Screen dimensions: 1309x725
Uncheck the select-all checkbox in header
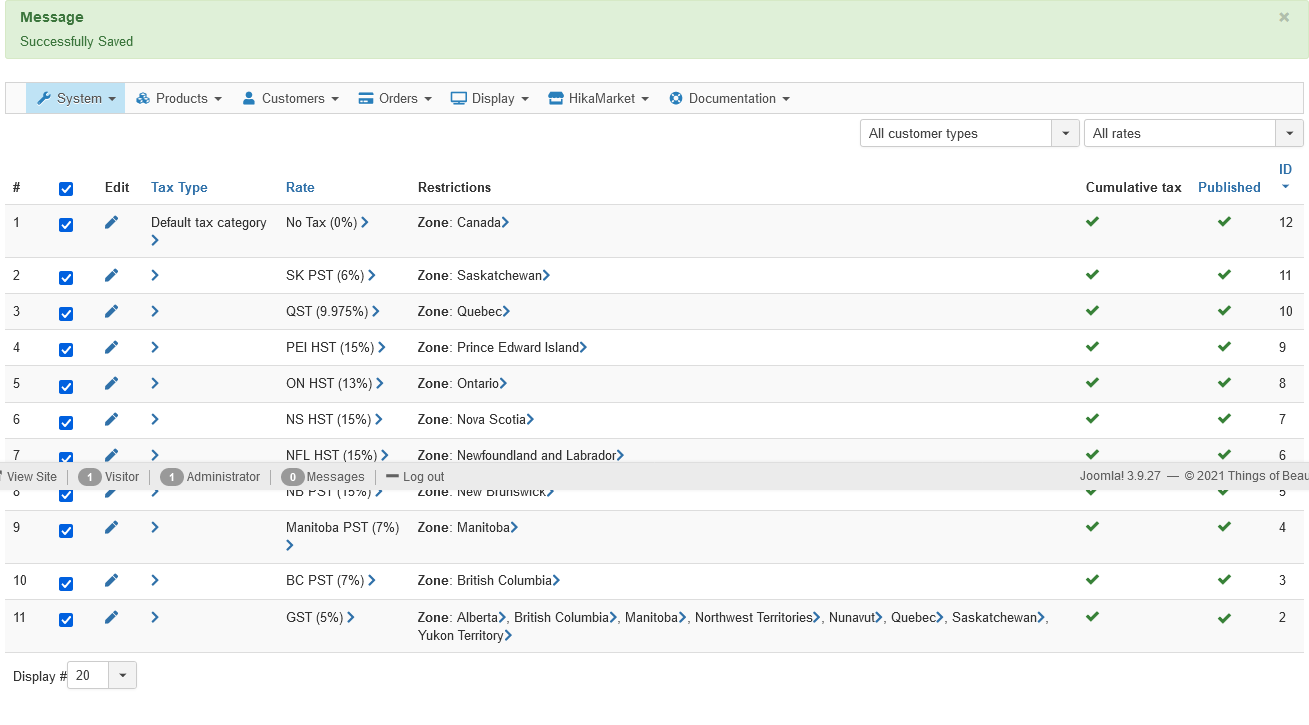coord(66,189)
